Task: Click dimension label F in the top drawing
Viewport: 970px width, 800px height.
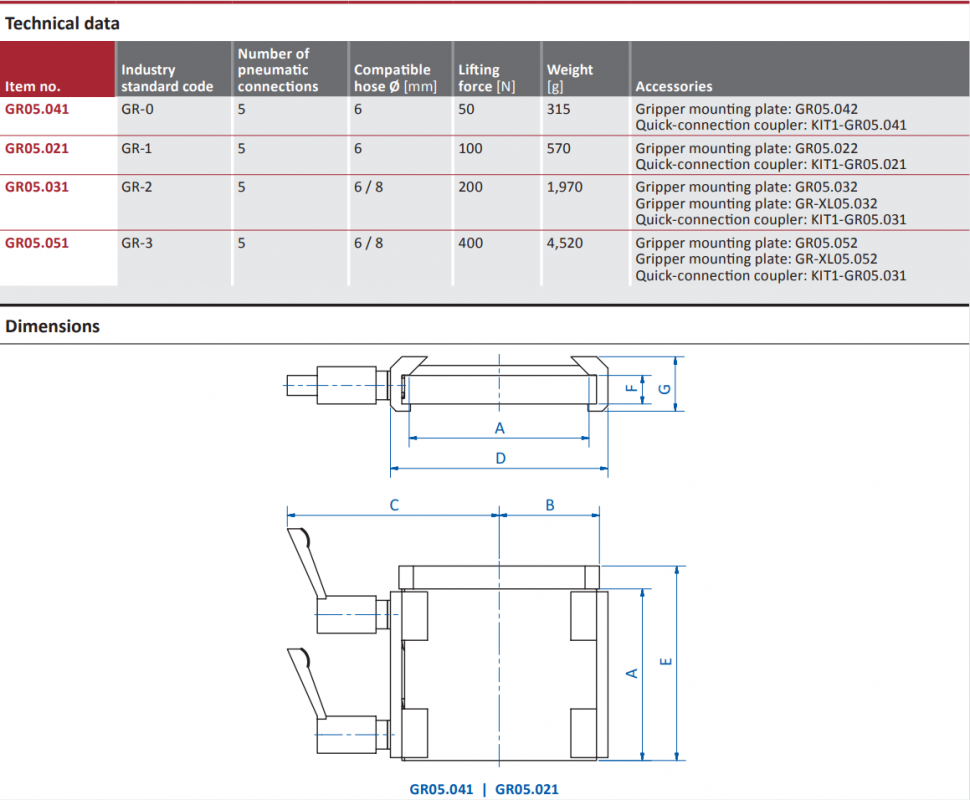Action: 630,388
